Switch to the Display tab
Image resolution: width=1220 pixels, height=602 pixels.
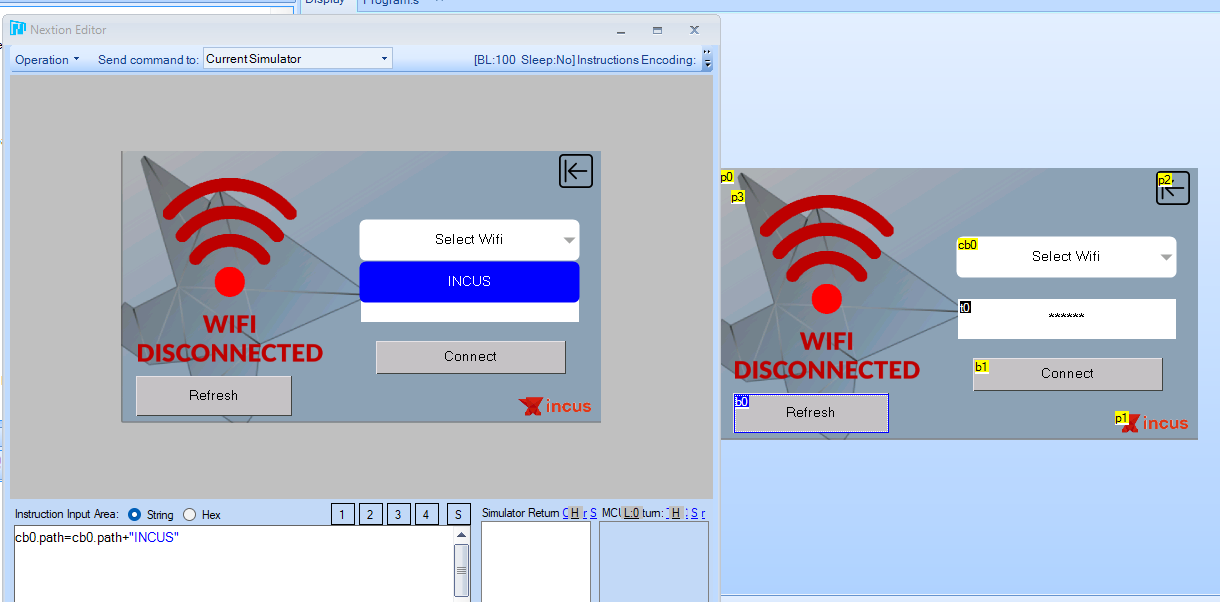(328, 3)
